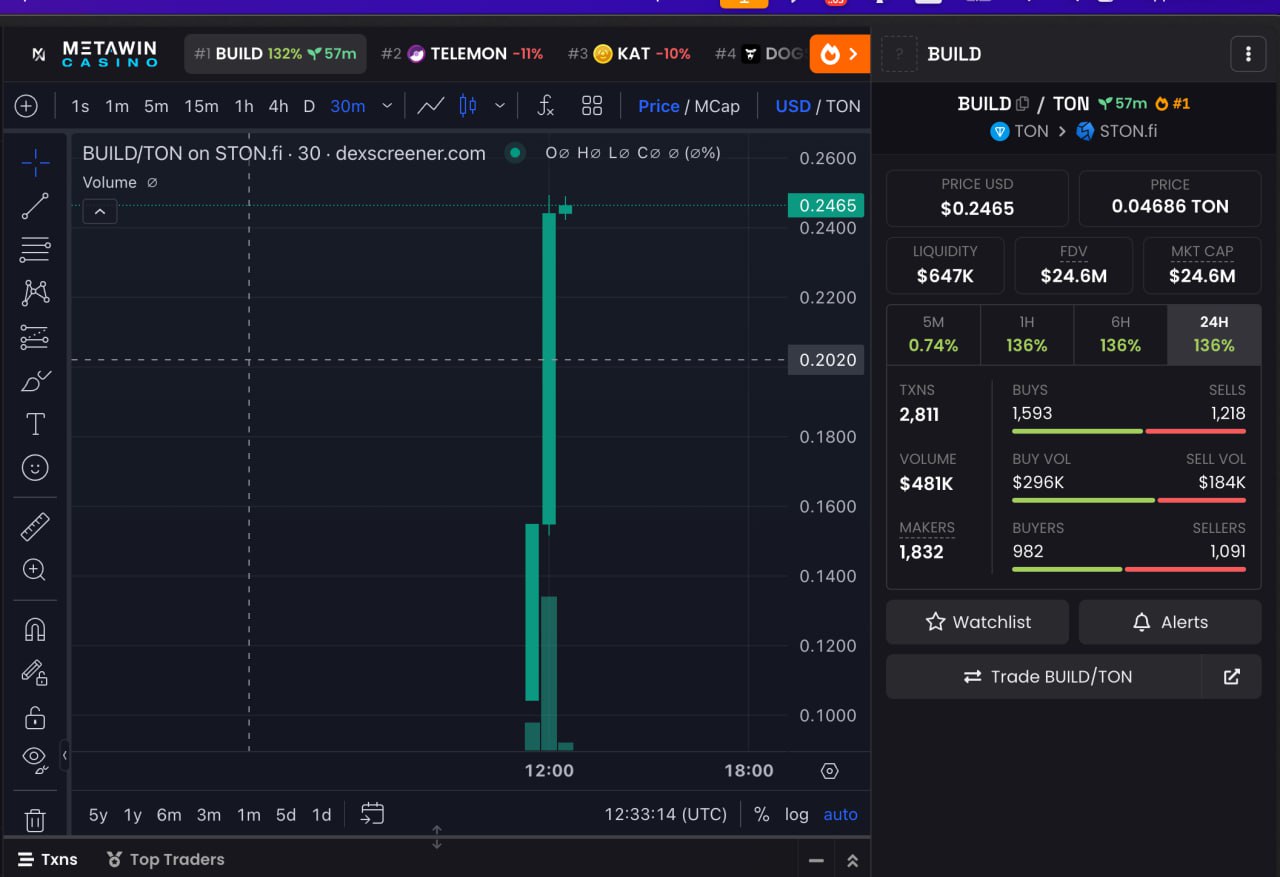Screen dimensions: 1280x877
Task: Set chart range to 5y
Action: point(98,814)
